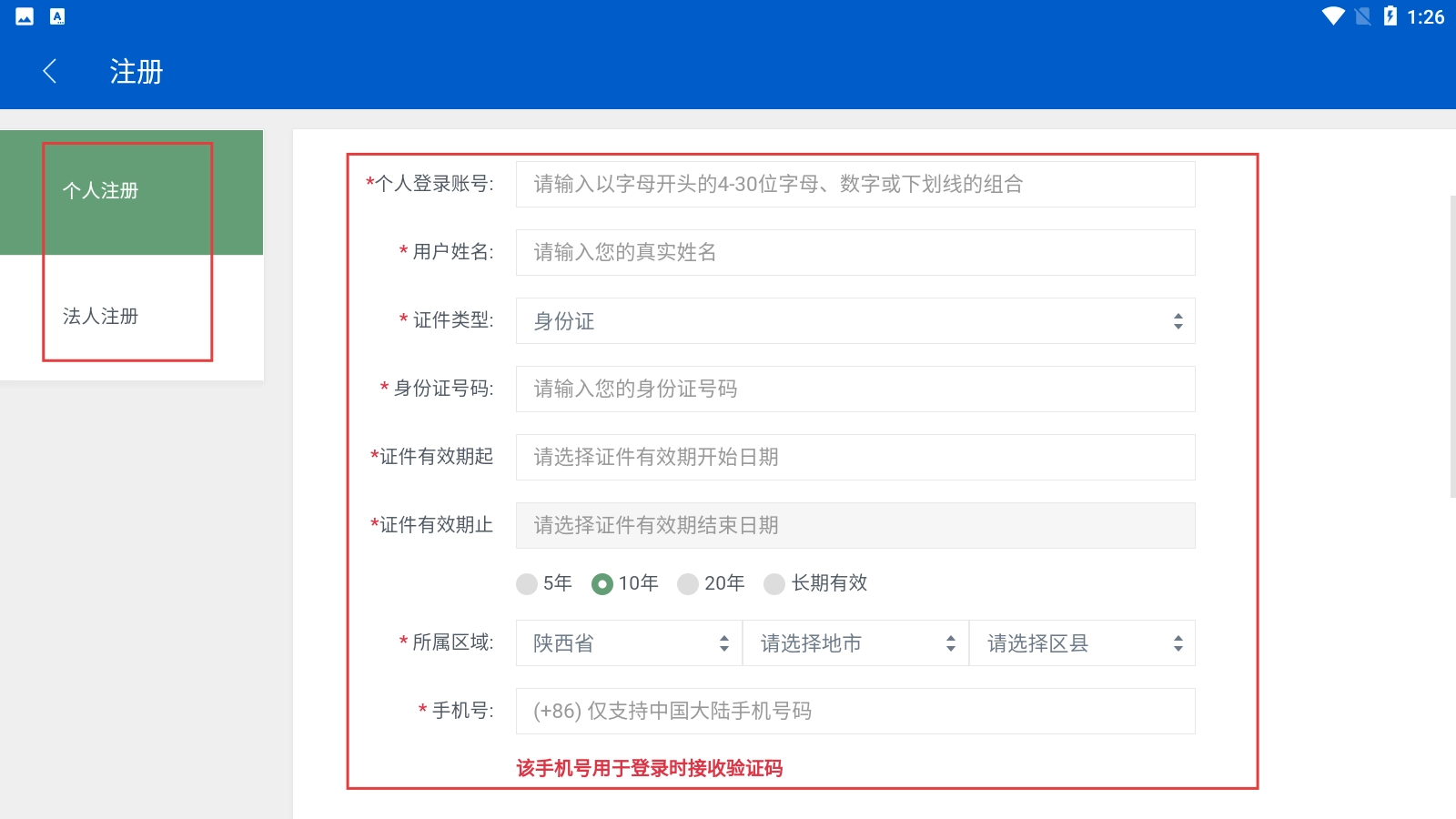Tap the battery charging icon
The height and width of the screenshot is (819, 1456).
(x=1390, y=16)
